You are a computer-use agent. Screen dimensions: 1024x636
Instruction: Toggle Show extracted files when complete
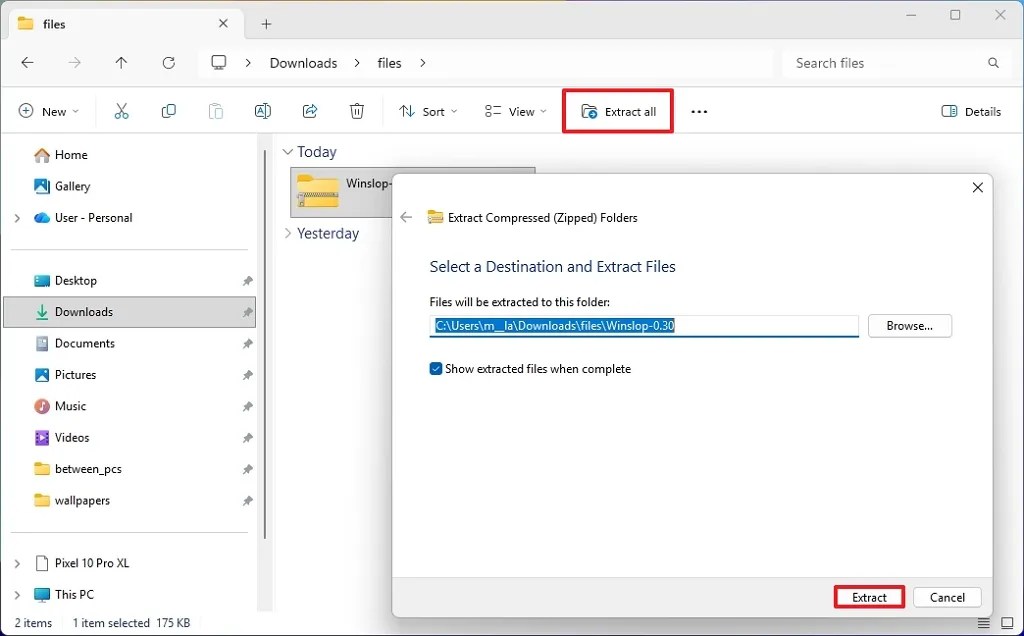click(x=436, y=368)
